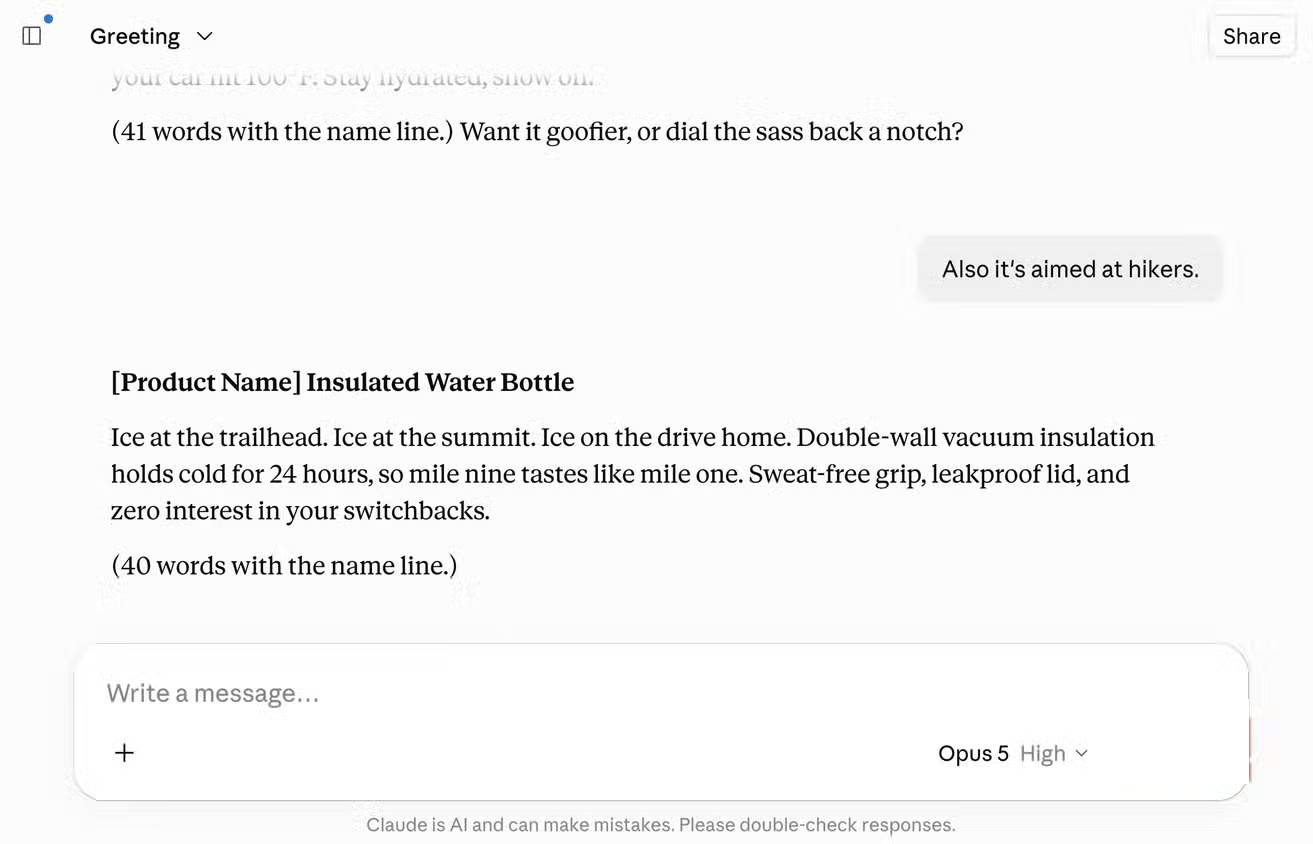Select the High effort label
Image resolution: width=1313 pixels, height=844 pixels.
1042,754
